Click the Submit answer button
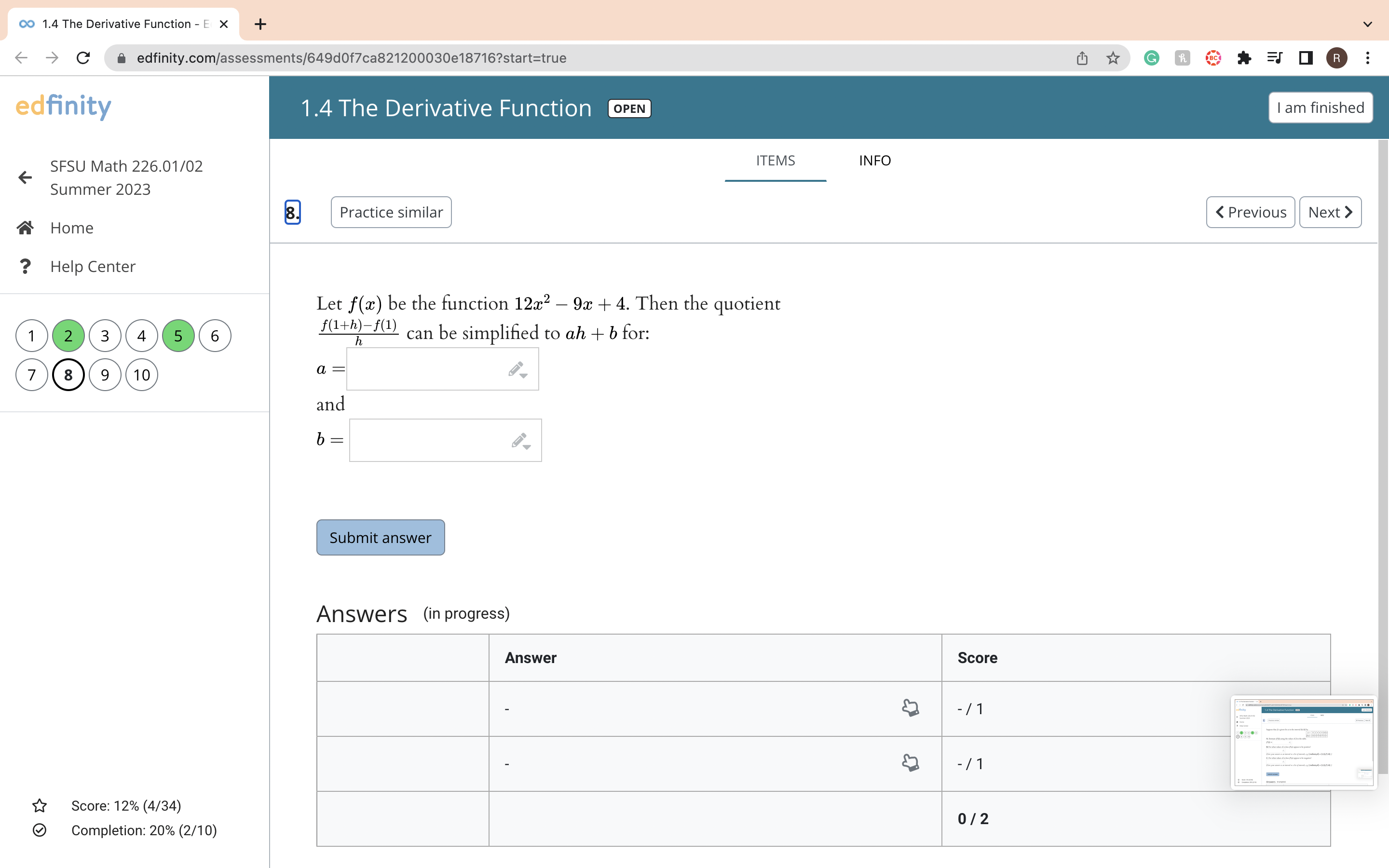Viewport: 1389px width, 868px height. coord(380,537)
